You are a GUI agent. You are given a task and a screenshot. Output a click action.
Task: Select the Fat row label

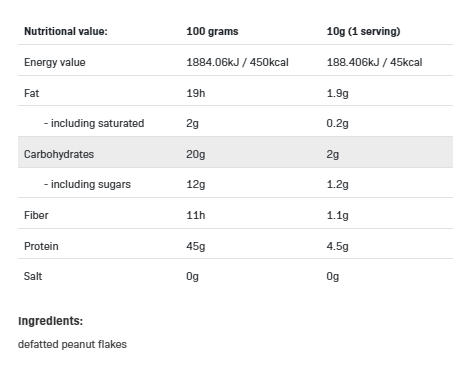click(x=31, y=93)
